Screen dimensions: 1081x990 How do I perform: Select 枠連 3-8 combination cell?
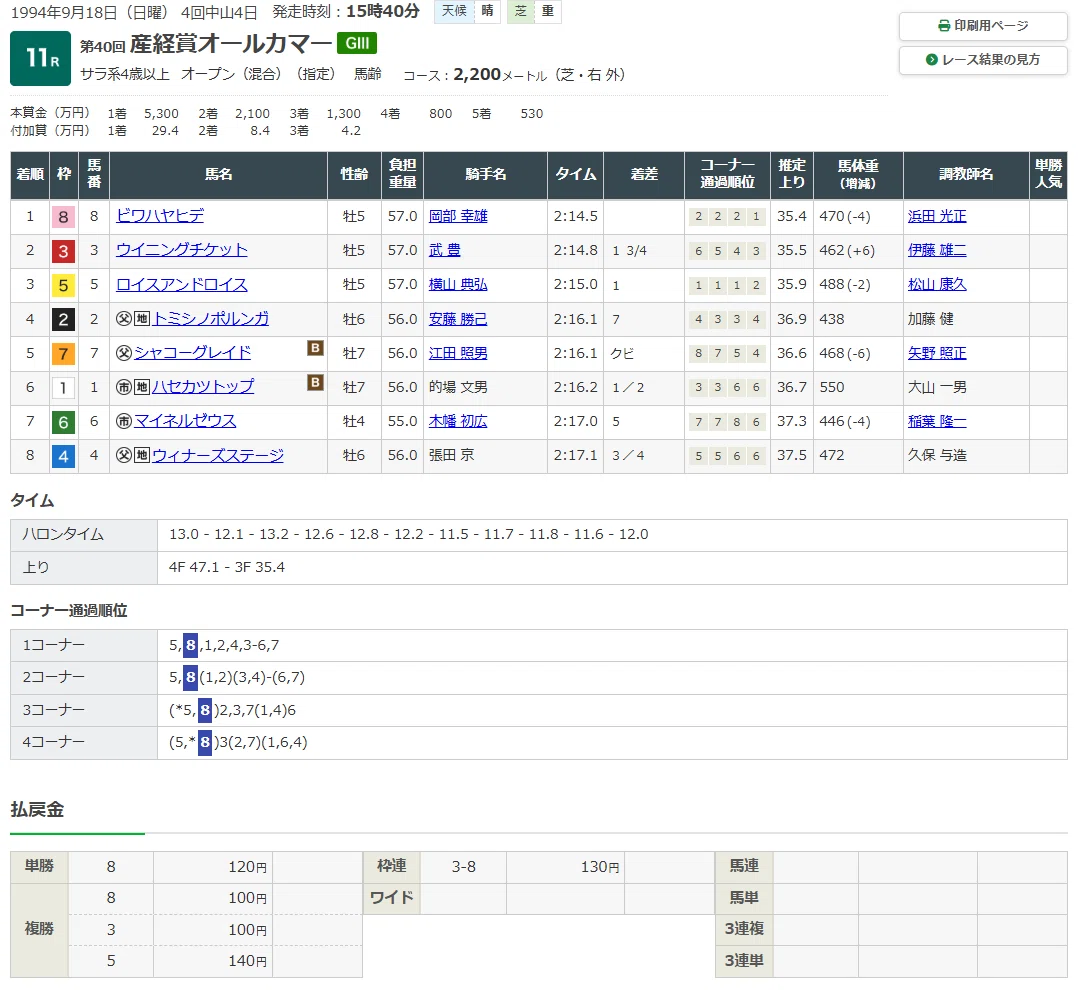[463, 867]
